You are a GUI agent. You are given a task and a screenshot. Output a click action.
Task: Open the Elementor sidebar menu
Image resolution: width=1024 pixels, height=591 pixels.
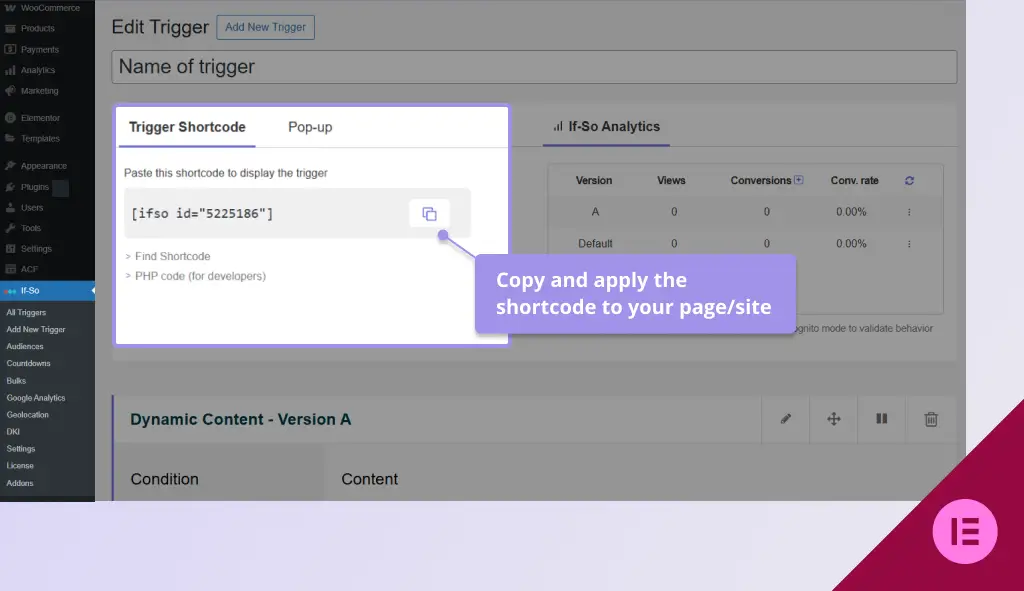tap(35, 117)
